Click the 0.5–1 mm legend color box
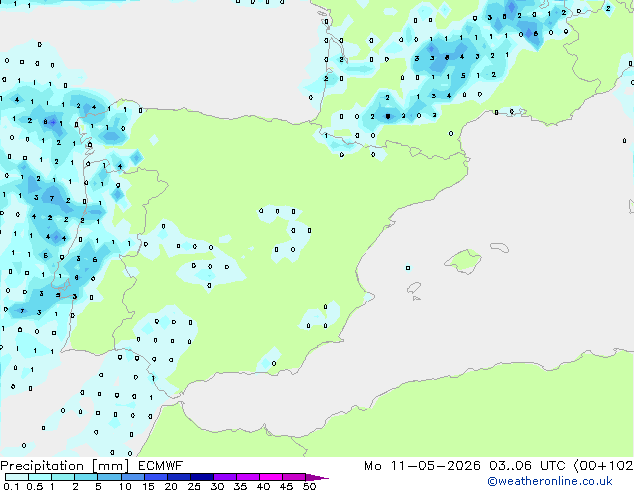The width and height of the screenshot is (634, 490). (x=40, y=477)
